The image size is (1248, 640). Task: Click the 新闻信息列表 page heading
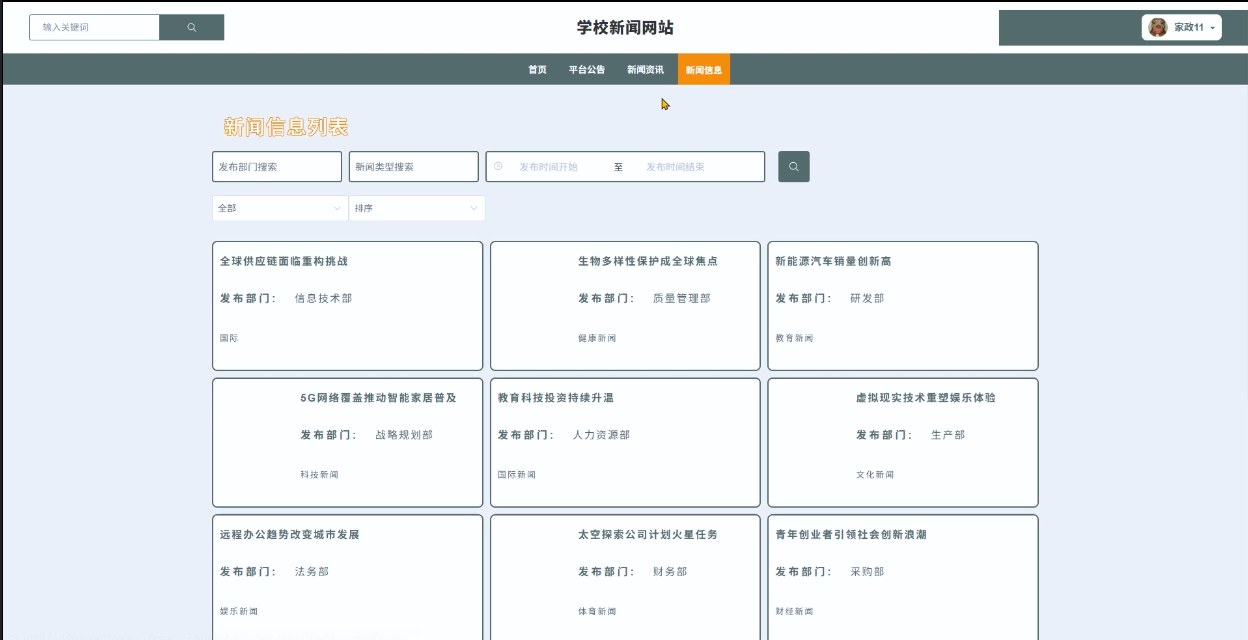click(x=286, y=127)
